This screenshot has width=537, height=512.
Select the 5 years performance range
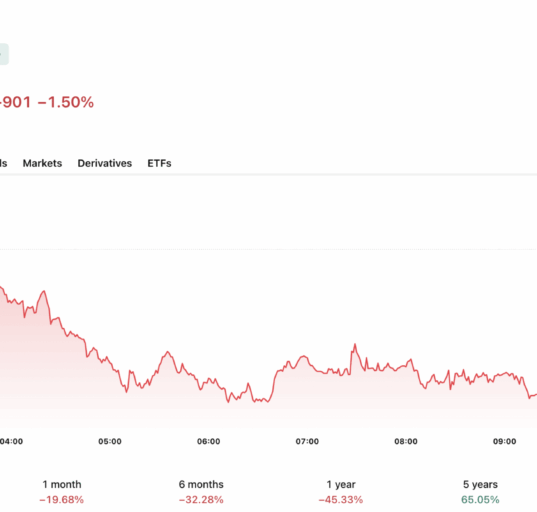pyautogui.click(x=480, y=484)
